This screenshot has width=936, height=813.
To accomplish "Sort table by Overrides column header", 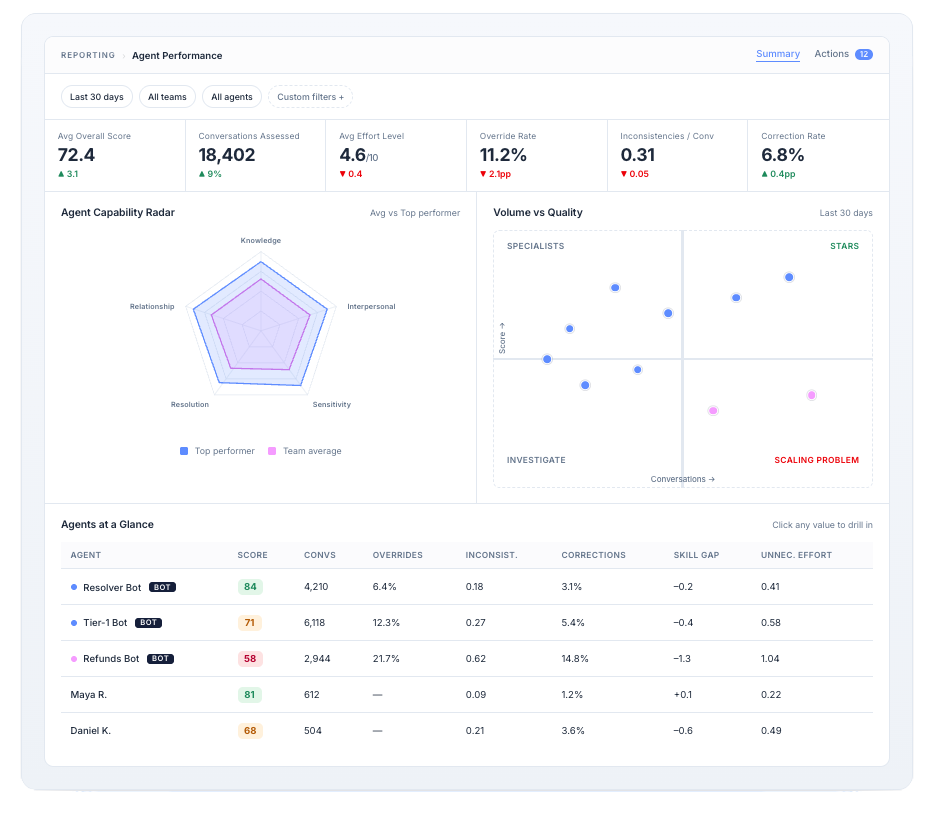I will point(398,555).
